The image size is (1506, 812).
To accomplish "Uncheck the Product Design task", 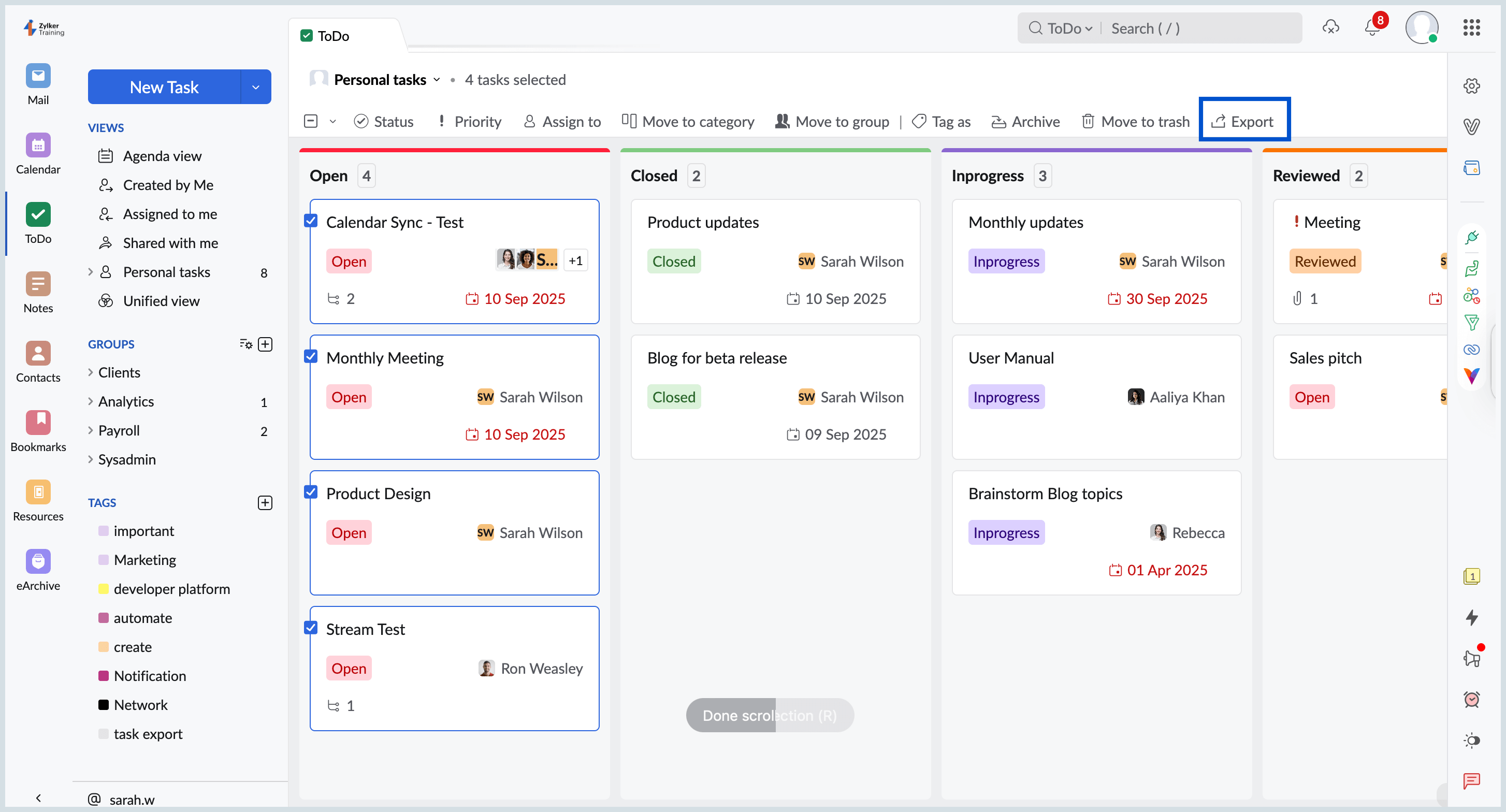I will pos(311,491).
